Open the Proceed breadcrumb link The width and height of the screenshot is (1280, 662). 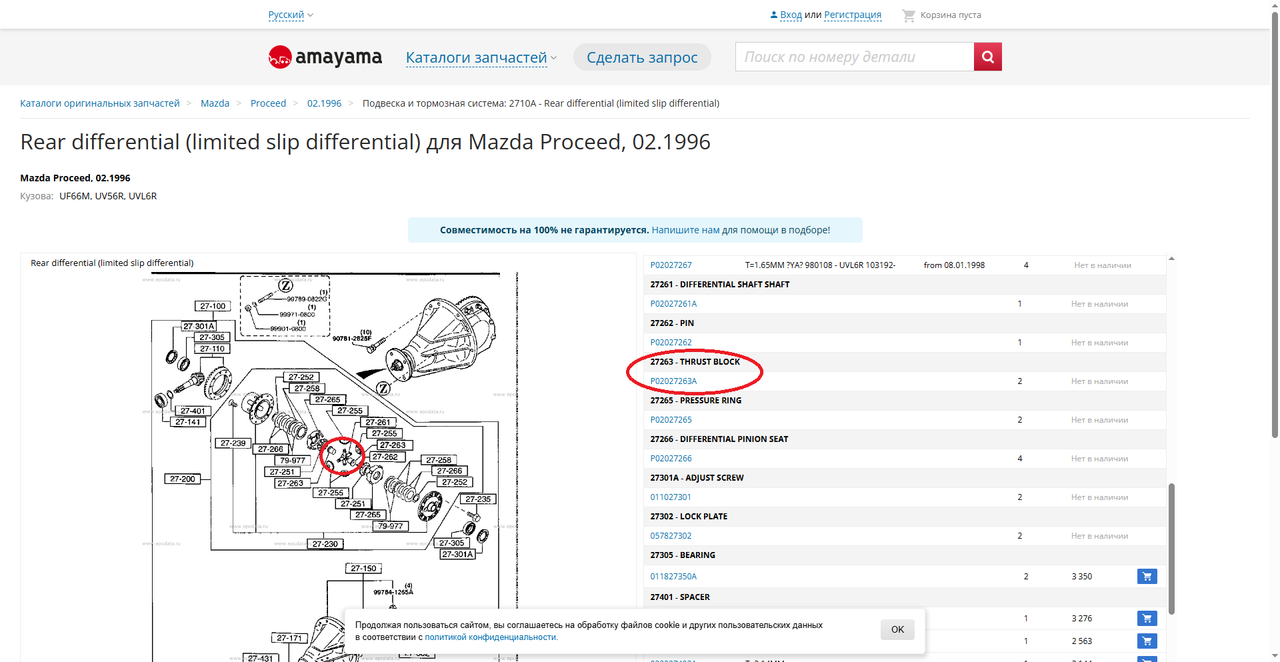pyautogui.click(x=268, y=103)
